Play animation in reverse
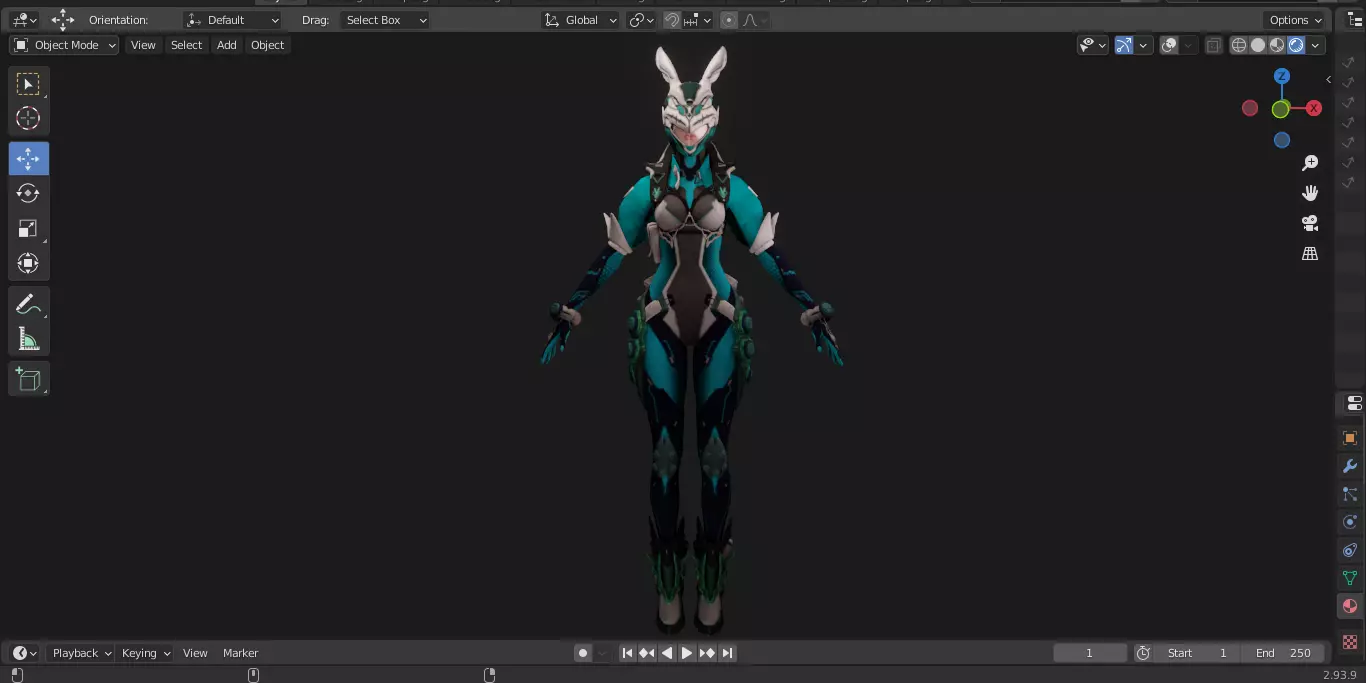Viewport: 1366px width, 683px height. click(x=667, y=653)
